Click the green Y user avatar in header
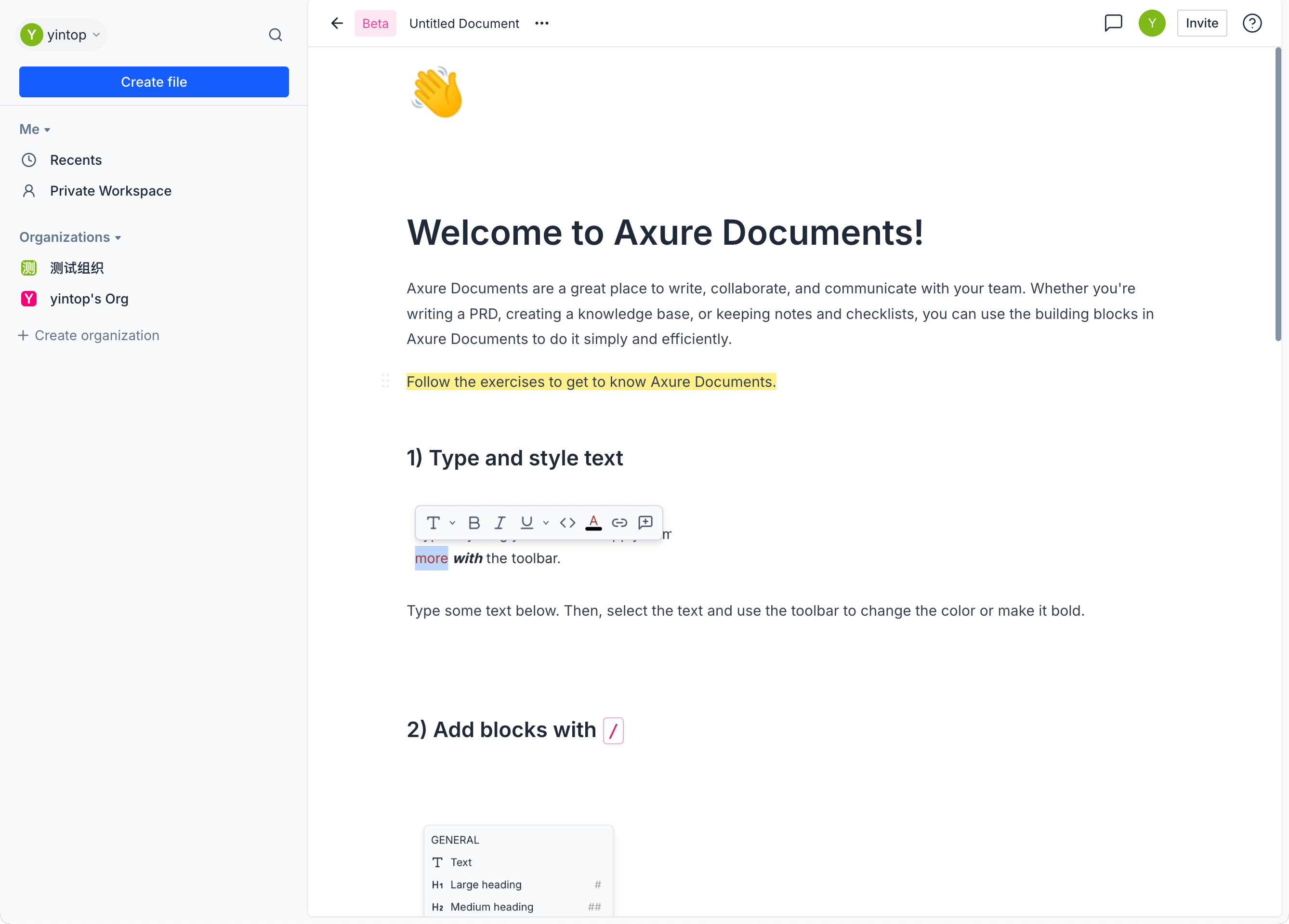 [x=1151, y=23]
